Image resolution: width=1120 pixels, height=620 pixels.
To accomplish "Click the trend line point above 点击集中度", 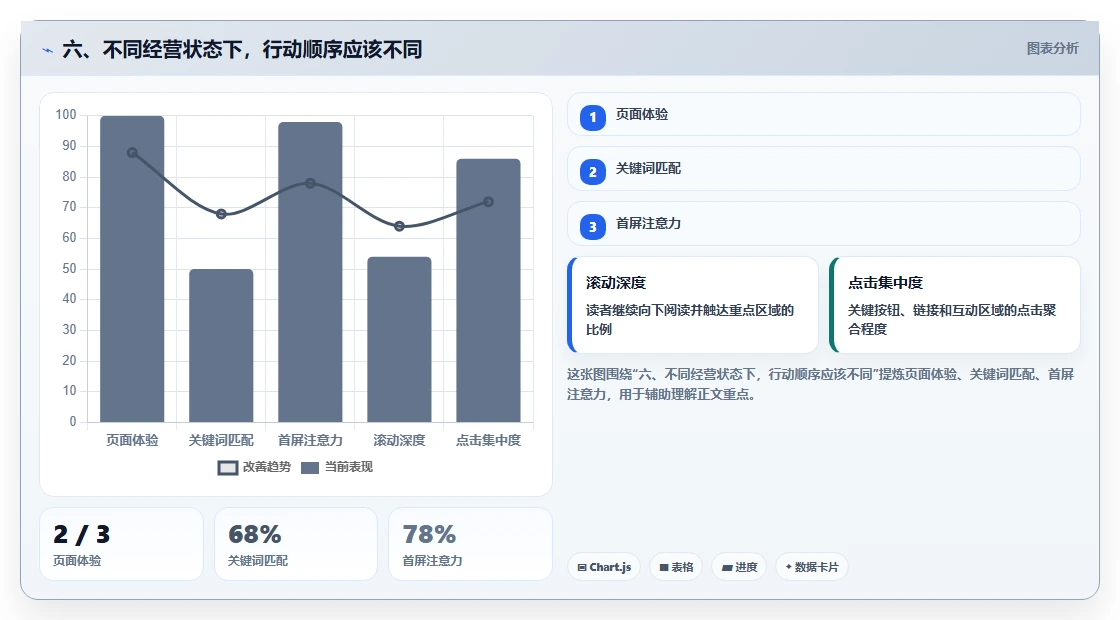I will (489, 202).
